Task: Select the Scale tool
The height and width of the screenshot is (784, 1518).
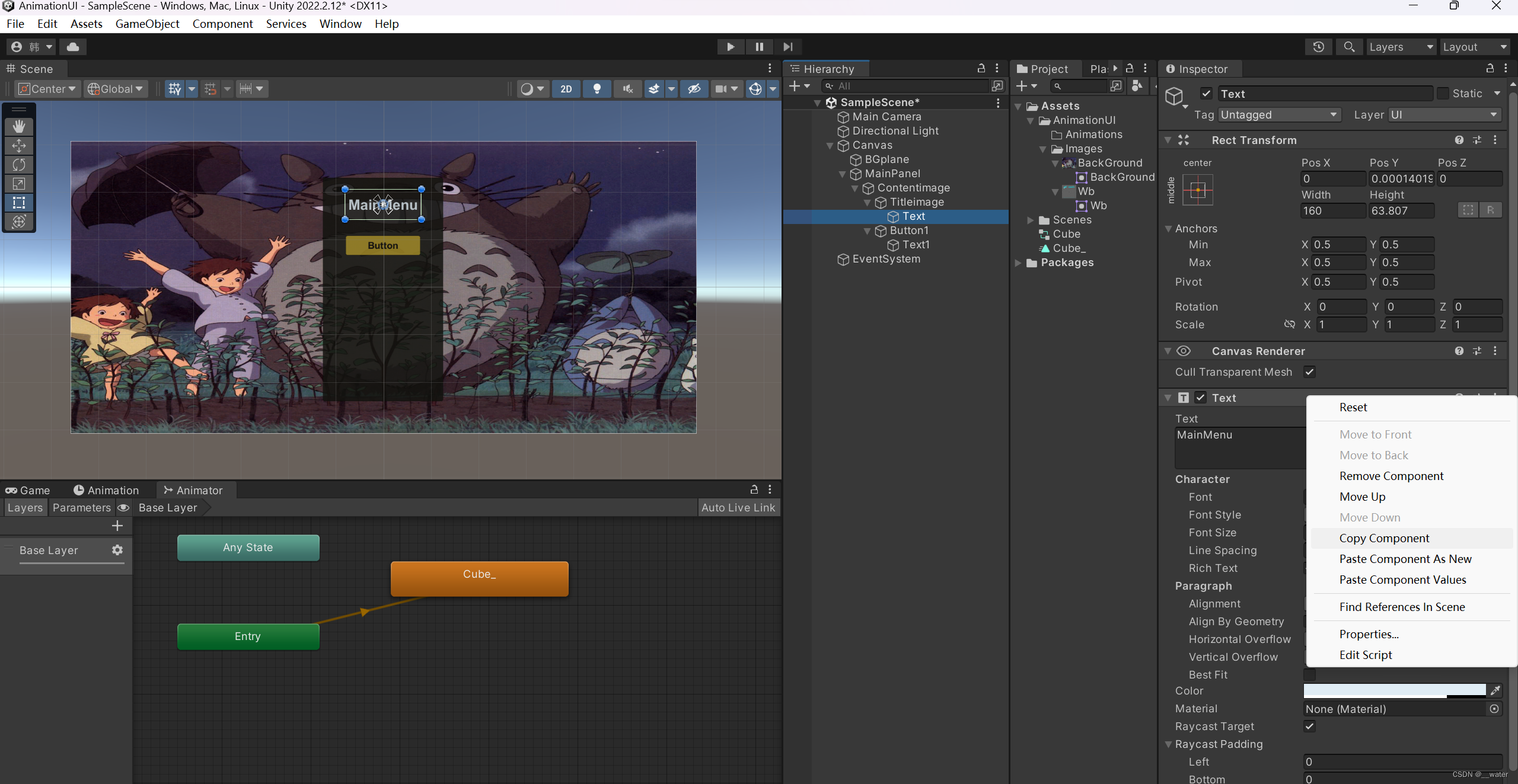Action: [x=19, y=184]
